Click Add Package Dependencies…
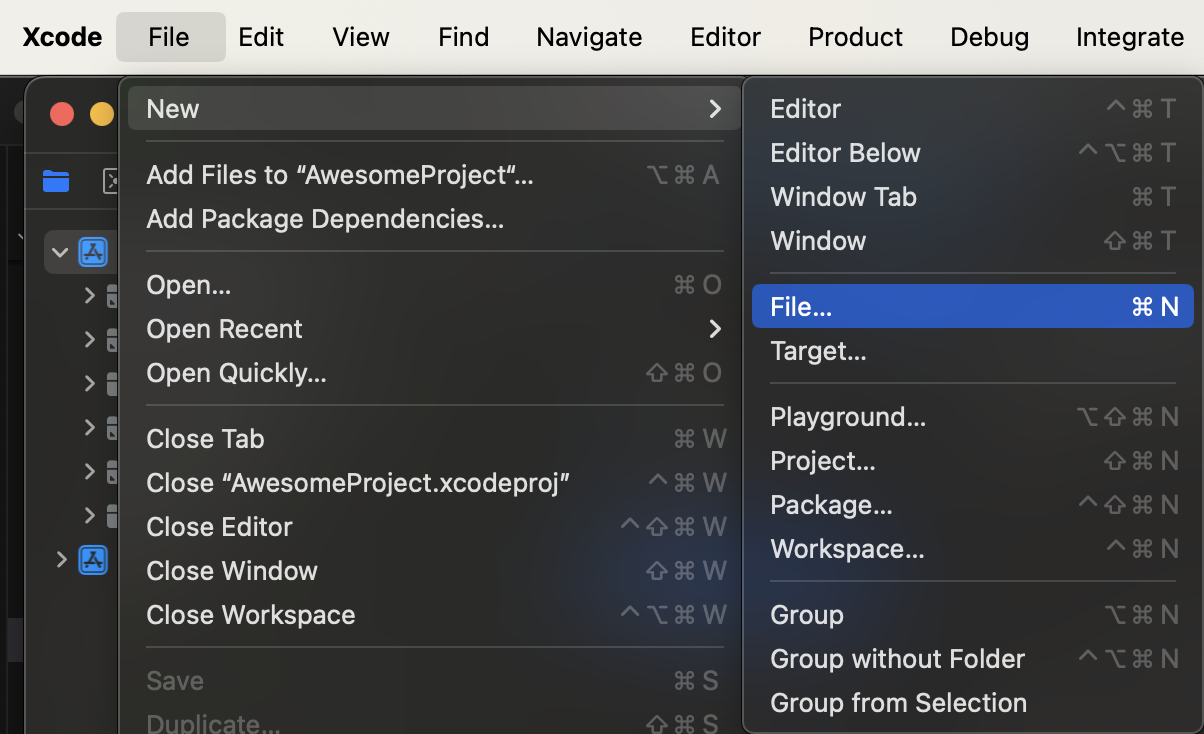The width and height of the screenshot is (1204, 734). click(x=325, y=219)
